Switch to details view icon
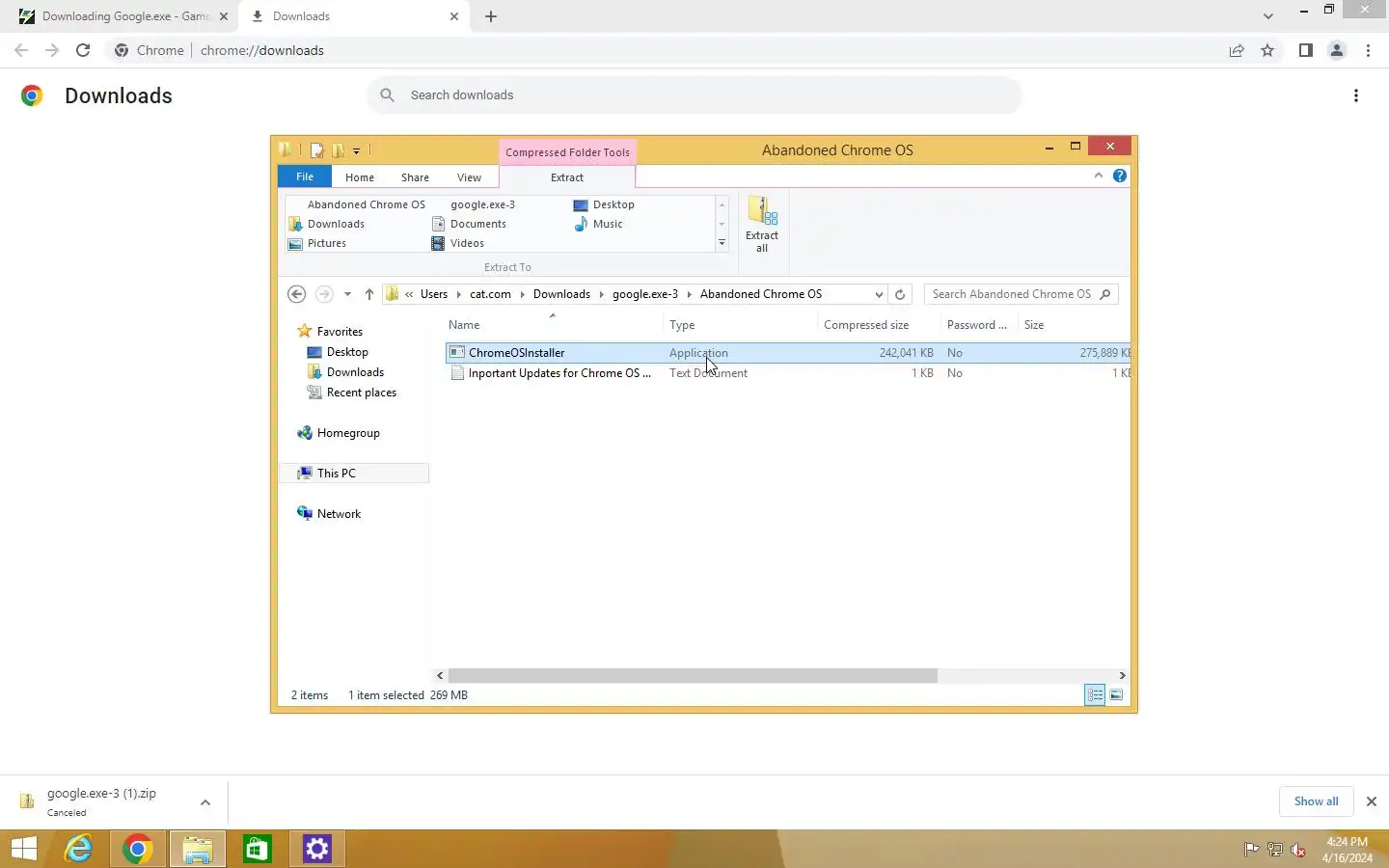 (1095, 695)
